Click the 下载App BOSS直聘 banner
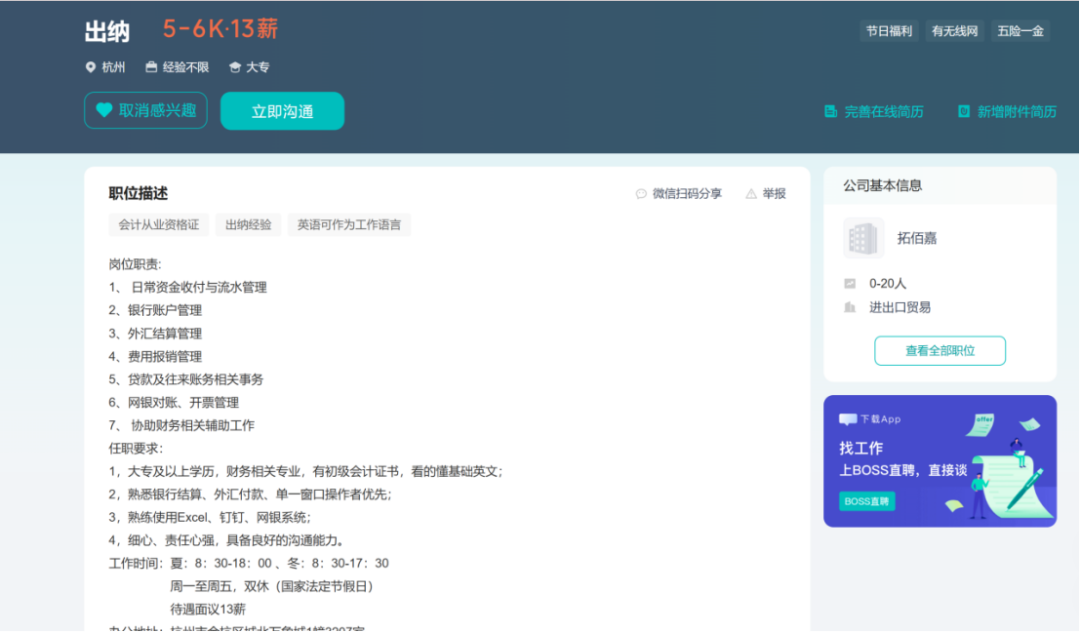The image size is (1080, 632). (939, 461)
